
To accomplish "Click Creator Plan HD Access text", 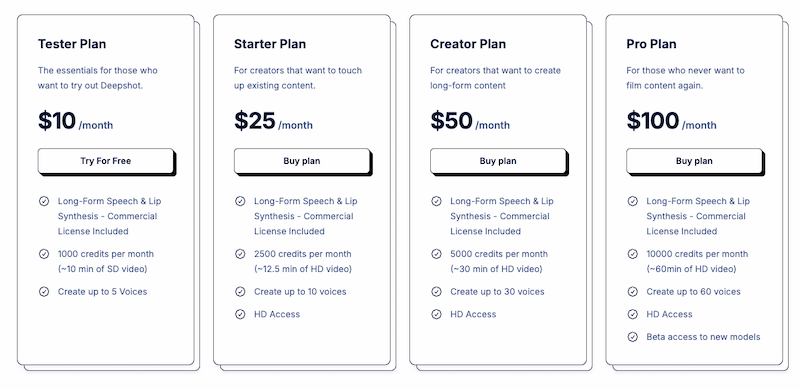I will point(473,314).
